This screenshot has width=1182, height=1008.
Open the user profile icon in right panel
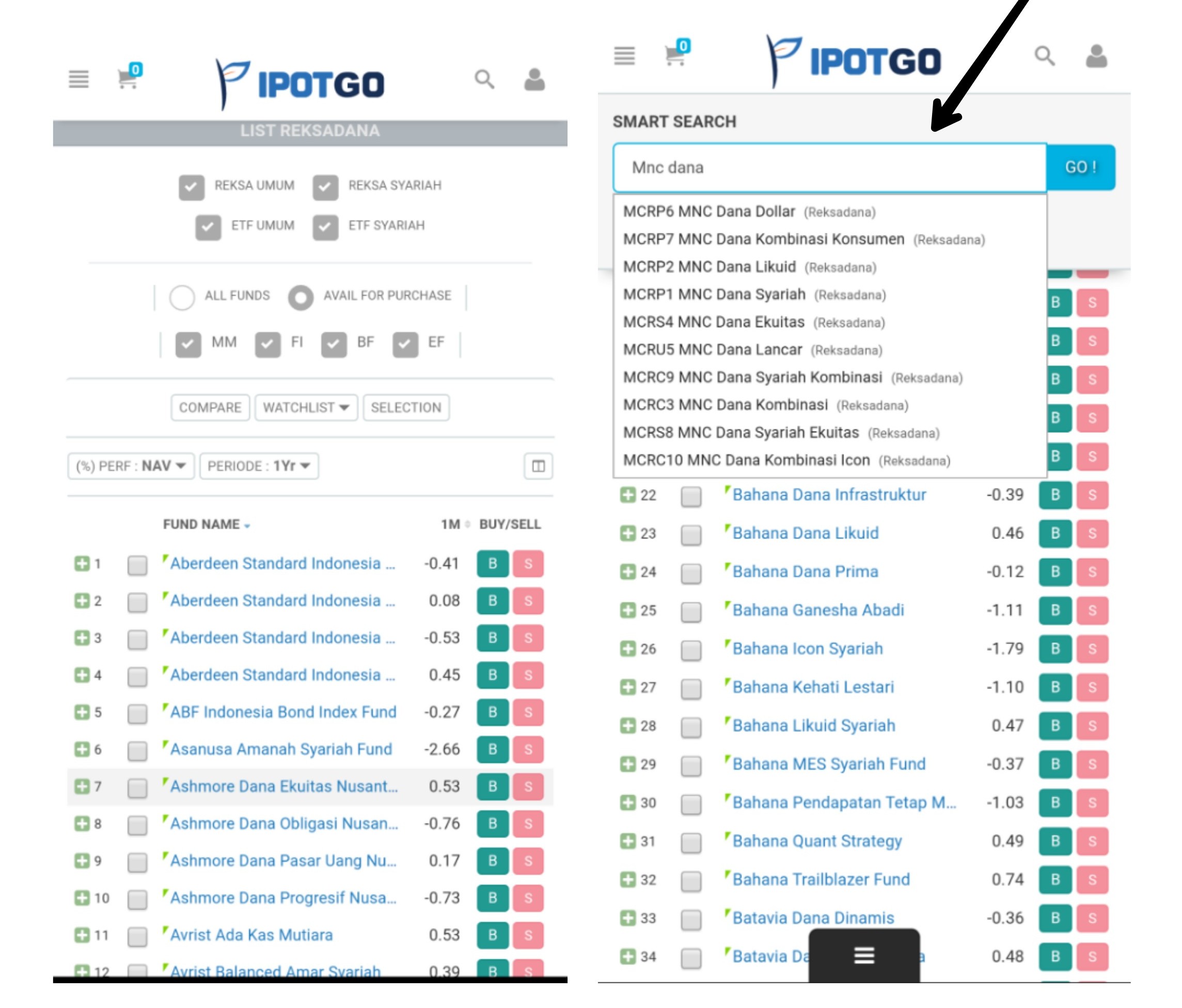pos(1096,56)
